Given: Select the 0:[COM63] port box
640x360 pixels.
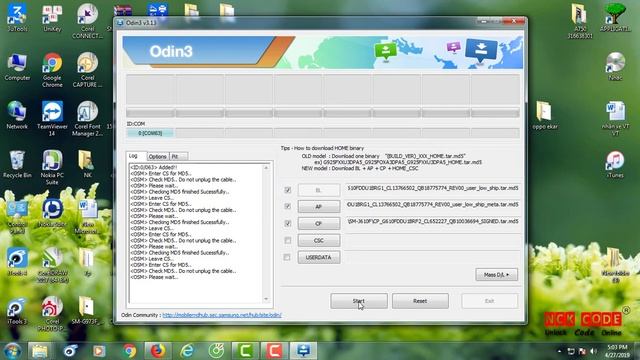Looking at the screenshot, I should click(150, 133).
